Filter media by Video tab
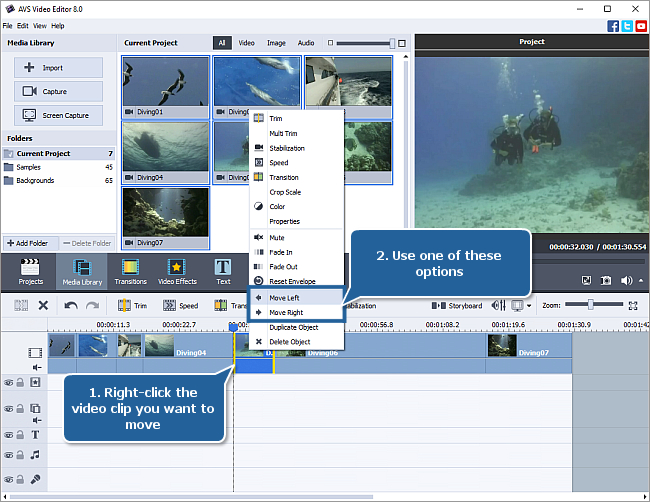 (246, 43)
